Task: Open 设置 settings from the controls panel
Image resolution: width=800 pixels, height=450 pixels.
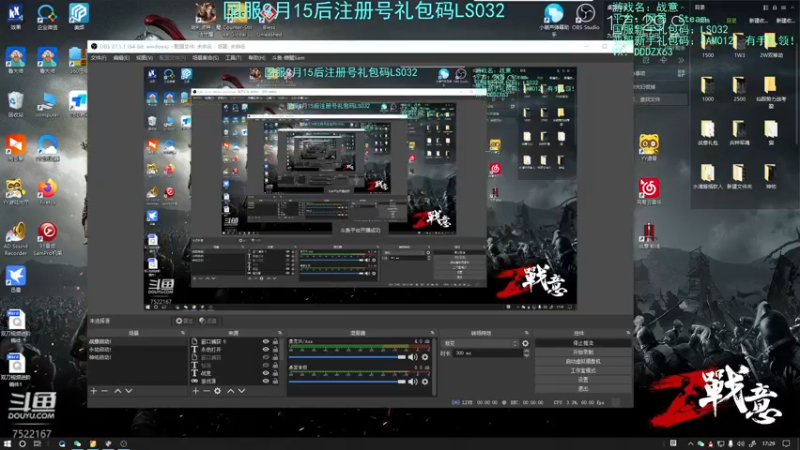Action: pos(583,380)
